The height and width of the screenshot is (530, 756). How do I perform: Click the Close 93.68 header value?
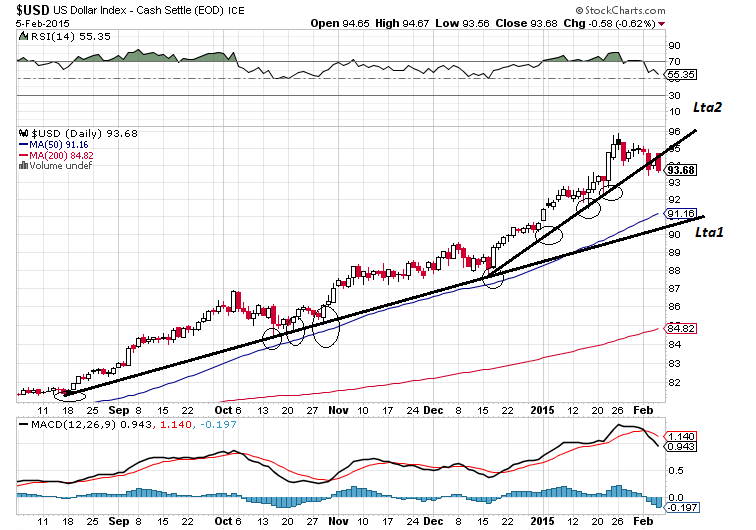click(526, 23)
